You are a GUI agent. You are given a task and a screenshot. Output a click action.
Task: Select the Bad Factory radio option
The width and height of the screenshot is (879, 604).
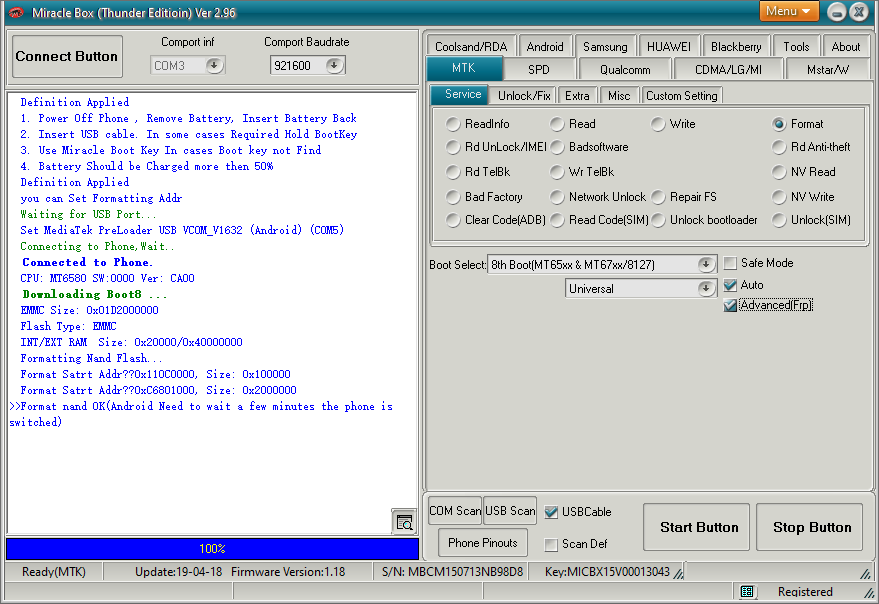[x=484, y=197]
